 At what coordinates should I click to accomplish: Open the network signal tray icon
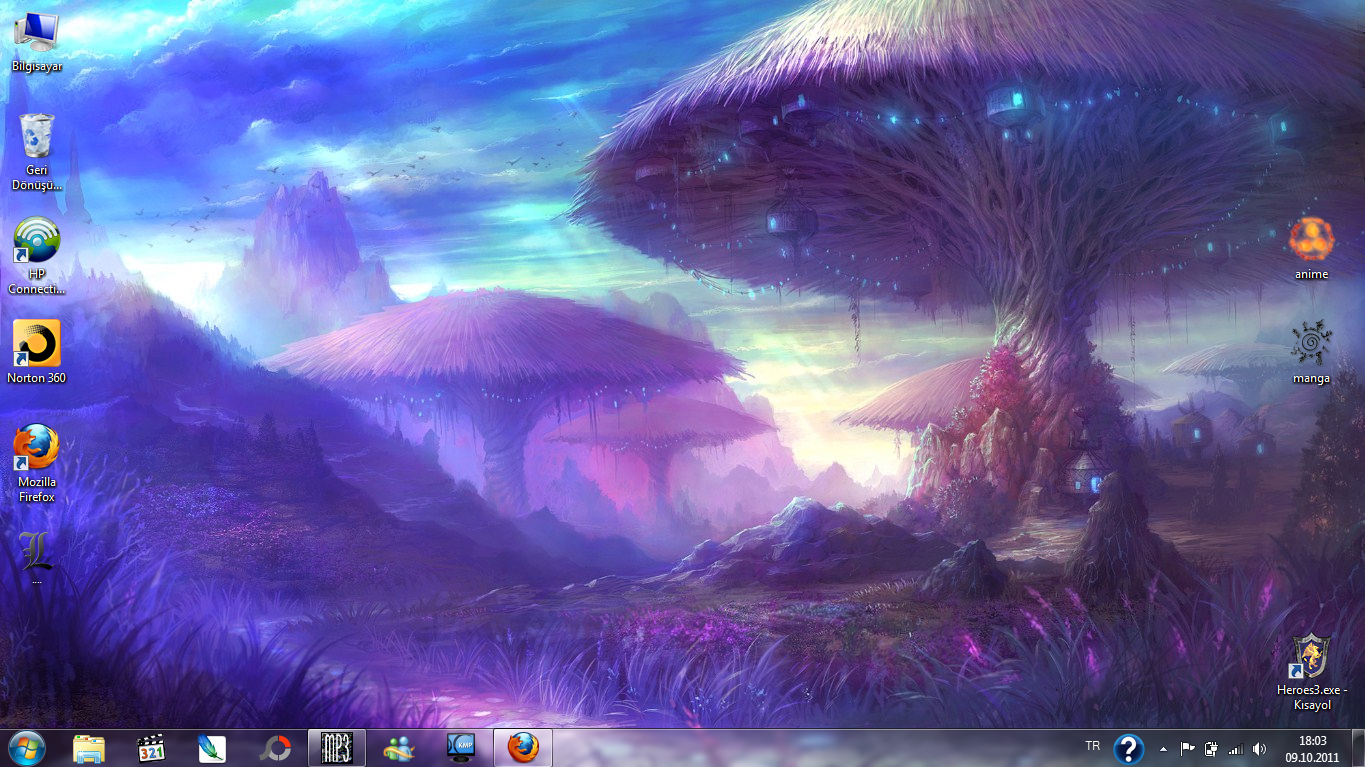(x=1236, y=748)
